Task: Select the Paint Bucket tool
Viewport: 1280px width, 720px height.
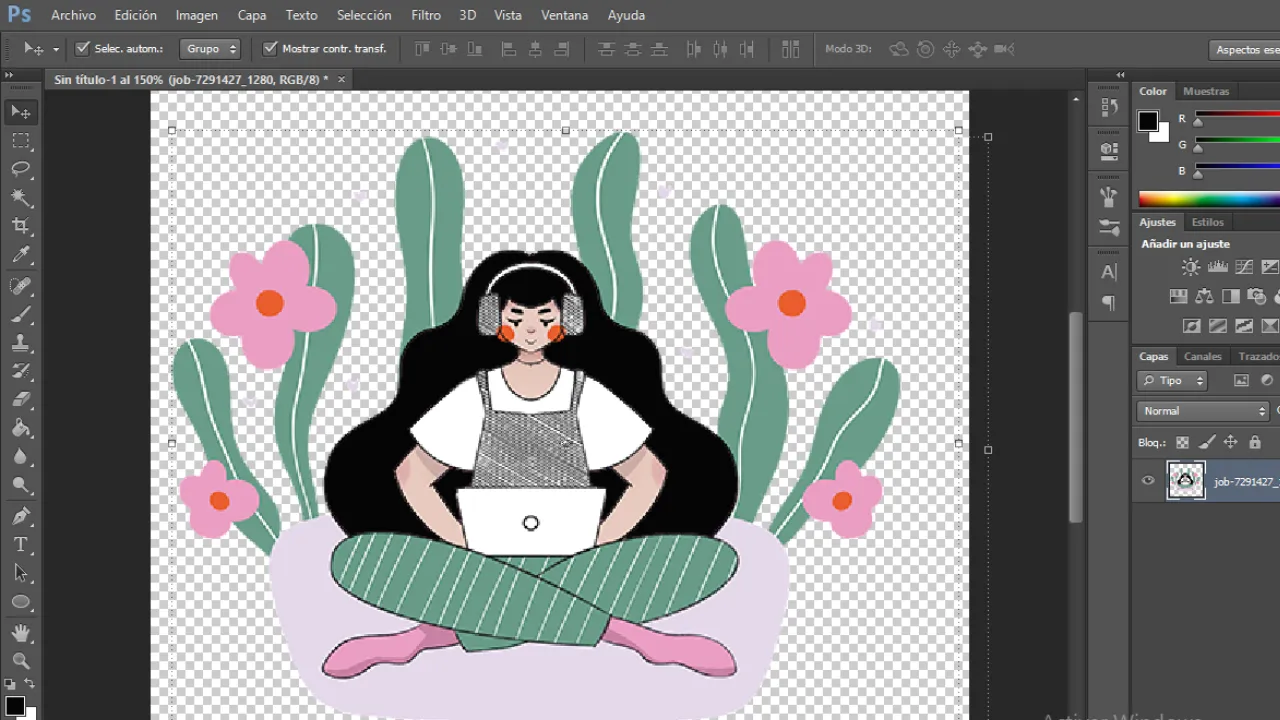Action: (21, 428)
